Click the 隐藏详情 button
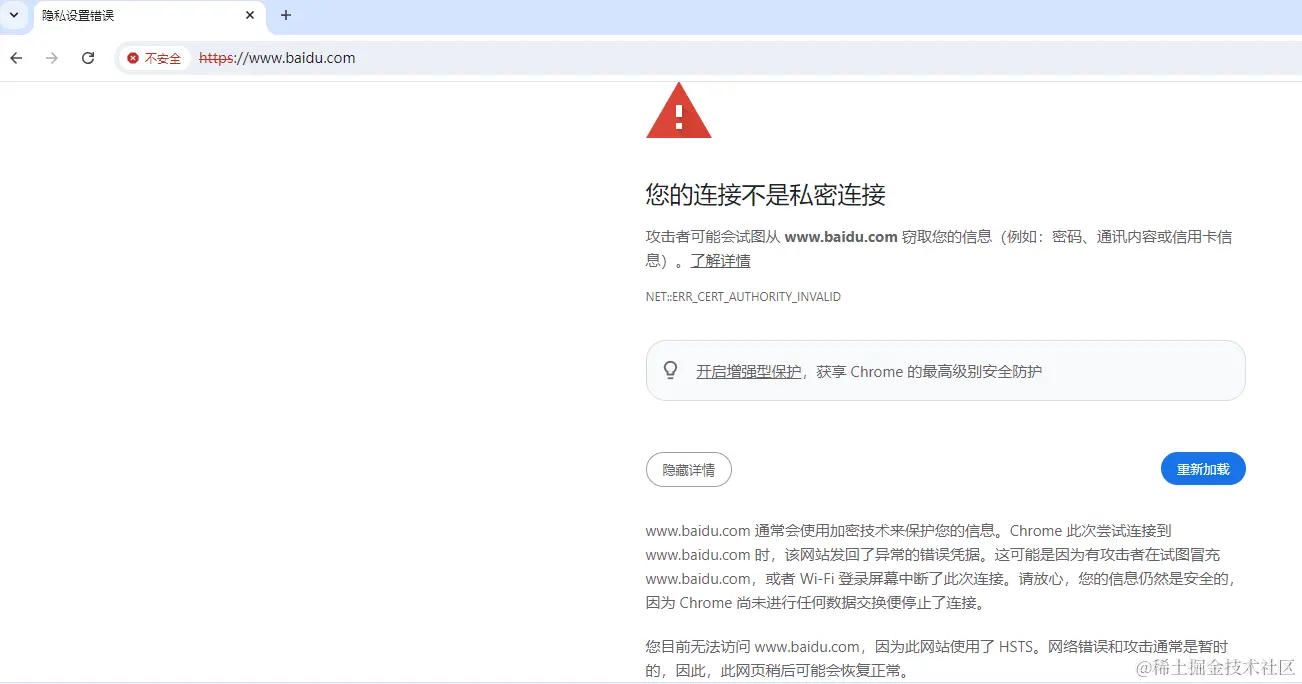This screenshot has height=684, width=1302. 689,470
